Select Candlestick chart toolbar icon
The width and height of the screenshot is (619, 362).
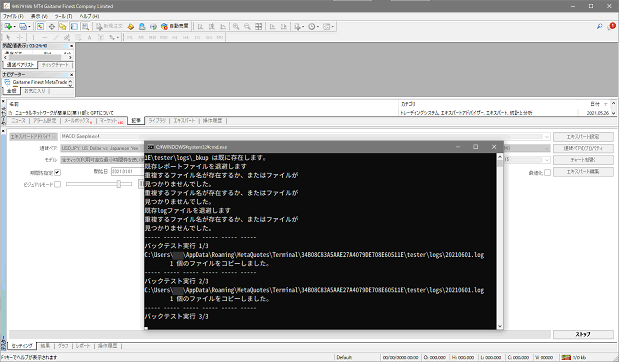click(212, 26)
